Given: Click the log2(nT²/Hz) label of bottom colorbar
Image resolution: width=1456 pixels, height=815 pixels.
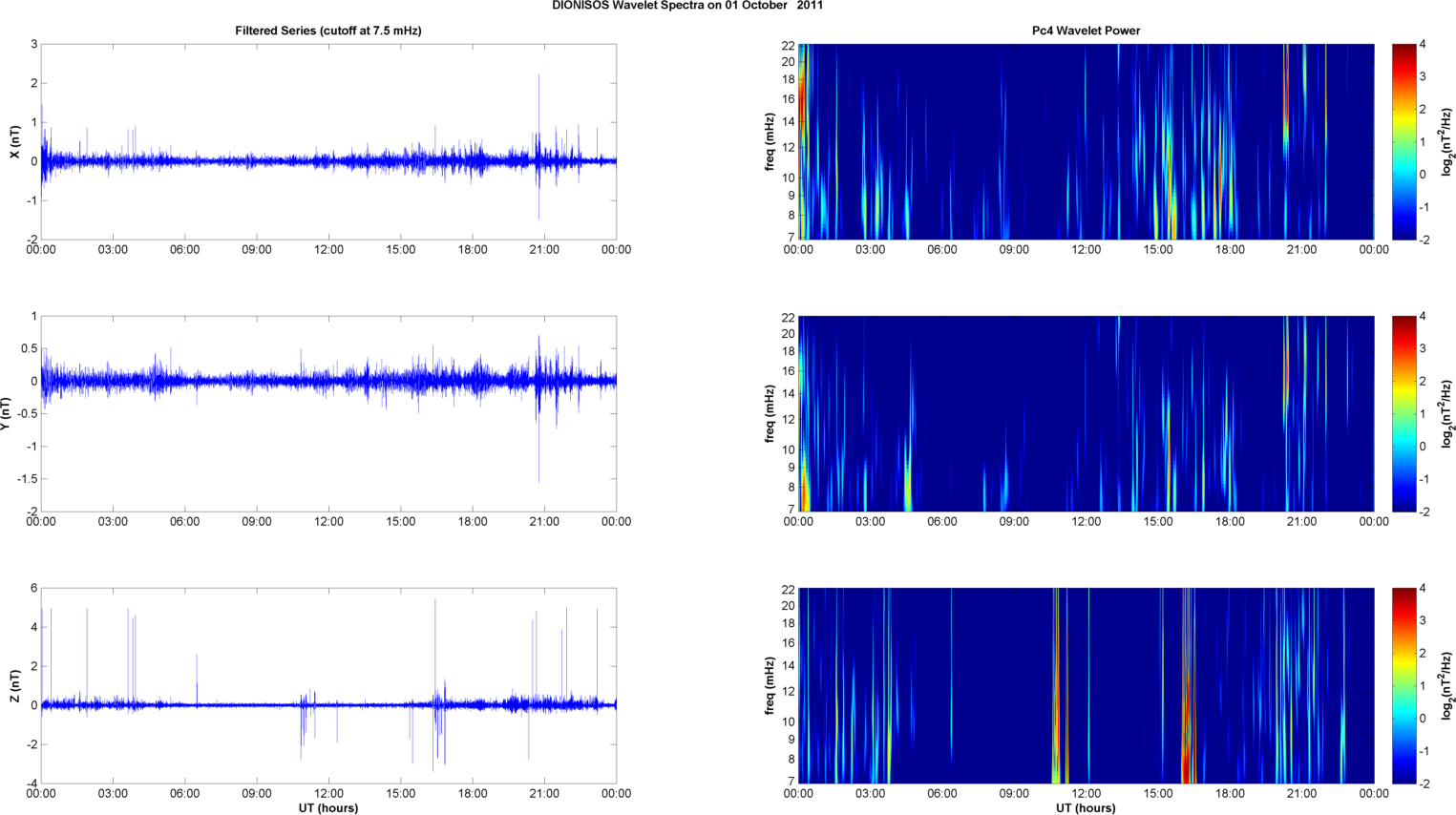Looking at the screenshot, I should pos(1447,686).
